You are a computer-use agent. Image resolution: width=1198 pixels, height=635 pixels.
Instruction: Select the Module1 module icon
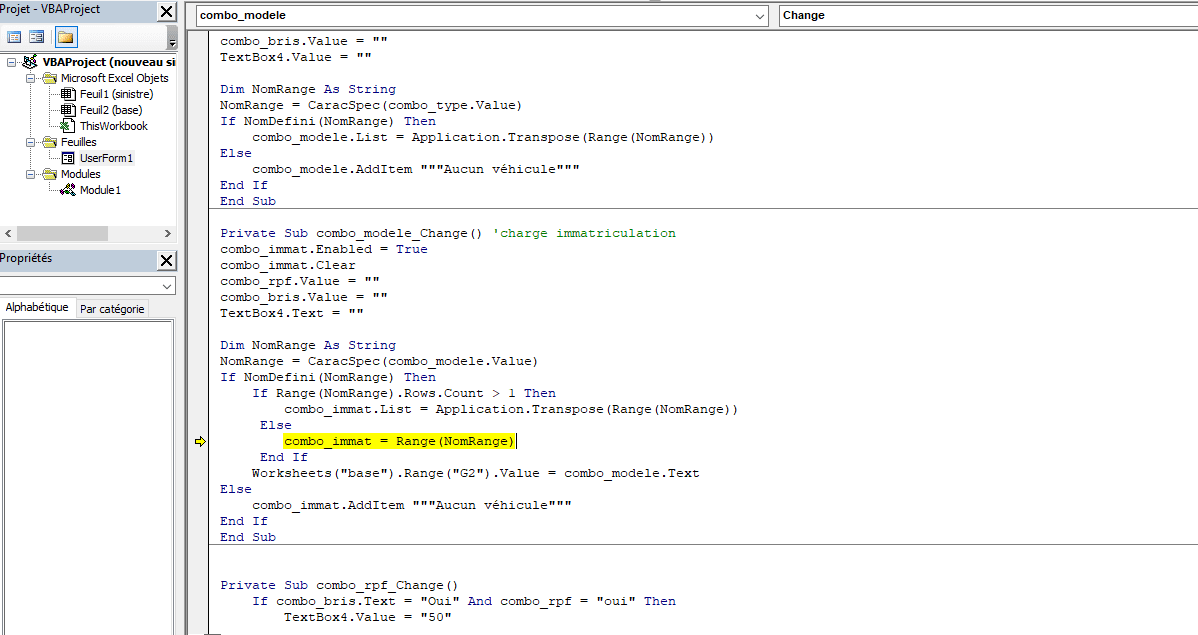tap(68, 190)
